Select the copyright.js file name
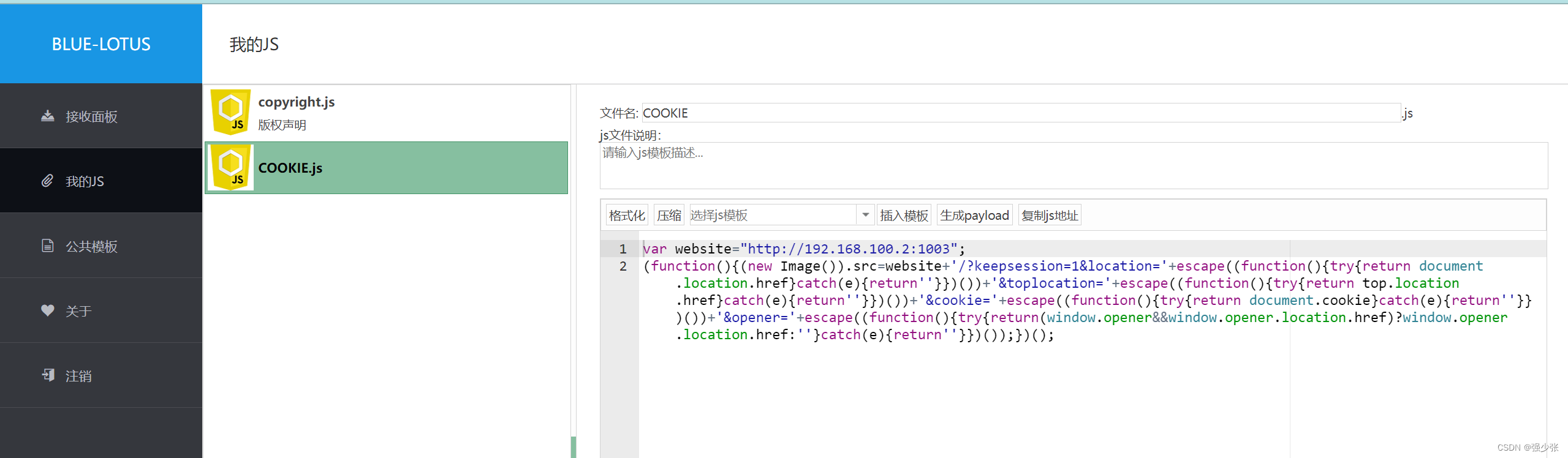The width and height of the screenshot is (1568, 458). 297,102
